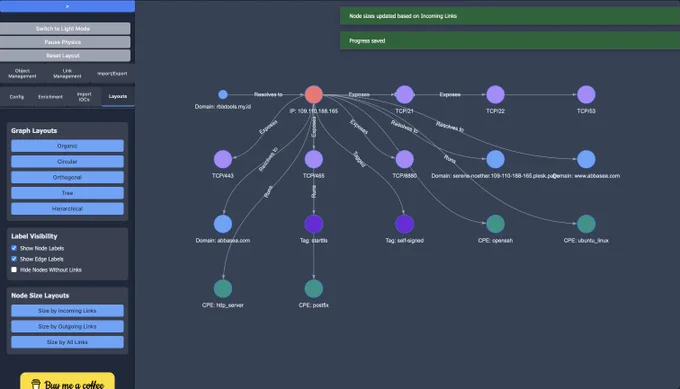Apply the Tree graph layout
Viewport: 680px width, 389px height.
click(67, 193)
